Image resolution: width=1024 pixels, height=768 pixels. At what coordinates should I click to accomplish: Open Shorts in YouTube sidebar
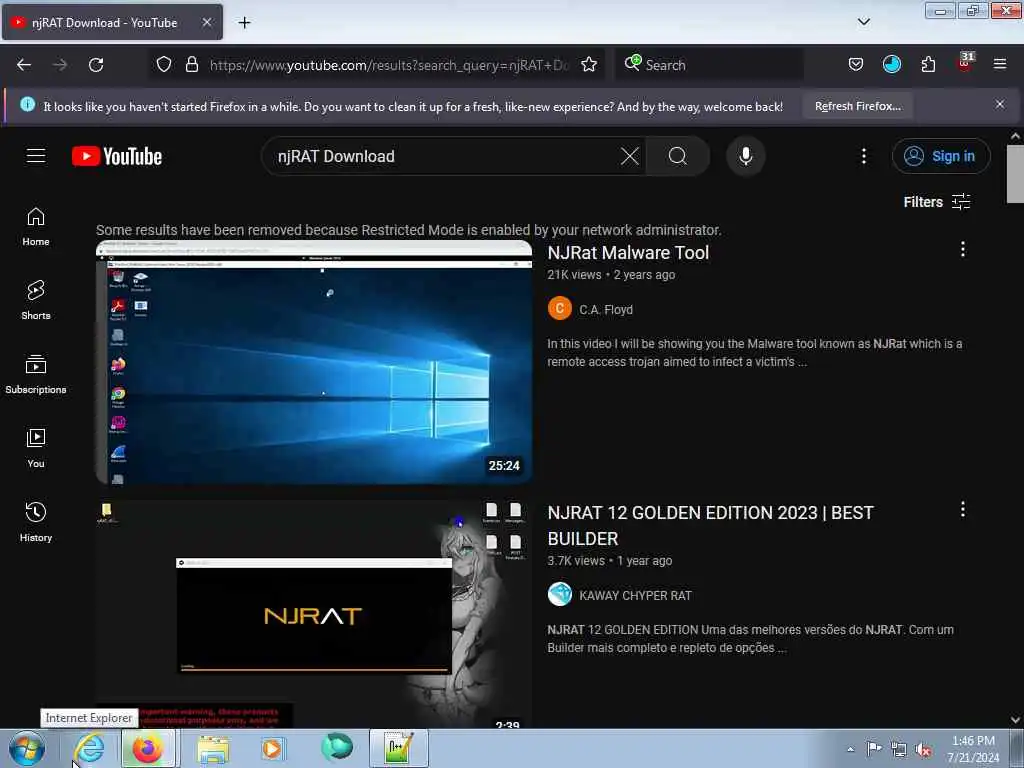pyautogui.click(x=36, y=300)
